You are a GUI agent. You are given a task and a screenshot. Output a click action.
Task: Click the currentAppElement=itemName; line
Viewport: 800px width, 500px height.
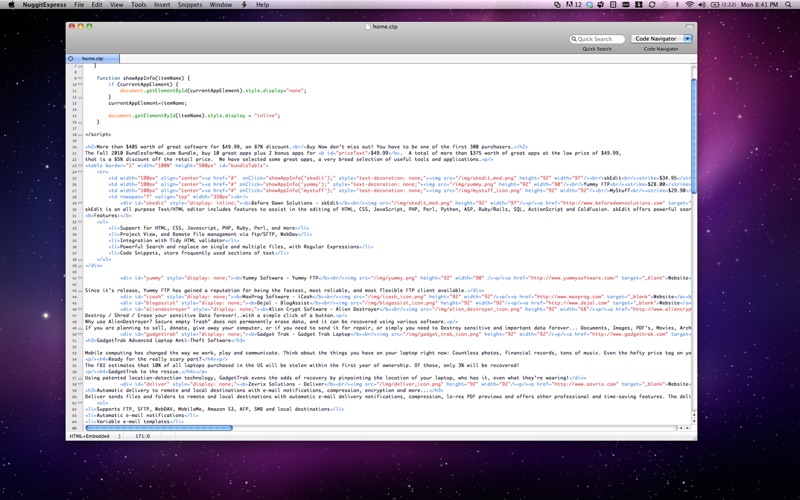click(x=147, y=103)
